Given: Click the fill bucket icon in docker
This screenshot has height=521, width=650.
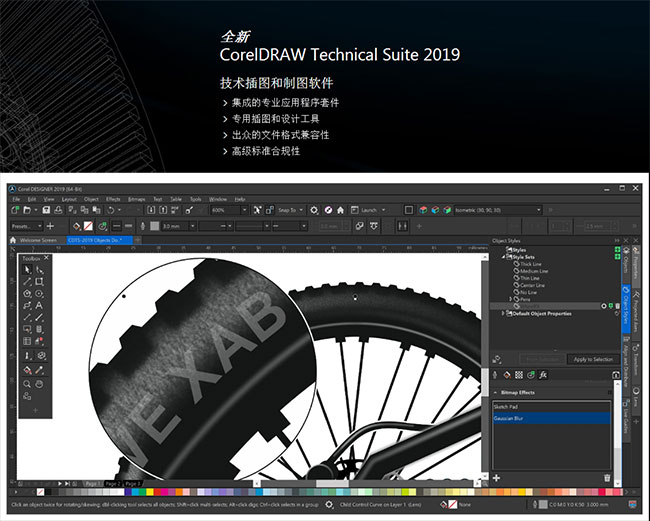Looking at the screenshot, I should click(x=507, y=375).
